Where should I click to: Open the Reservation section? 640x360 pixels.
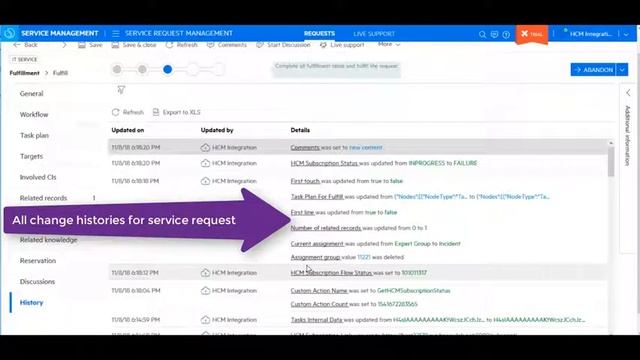38,261
